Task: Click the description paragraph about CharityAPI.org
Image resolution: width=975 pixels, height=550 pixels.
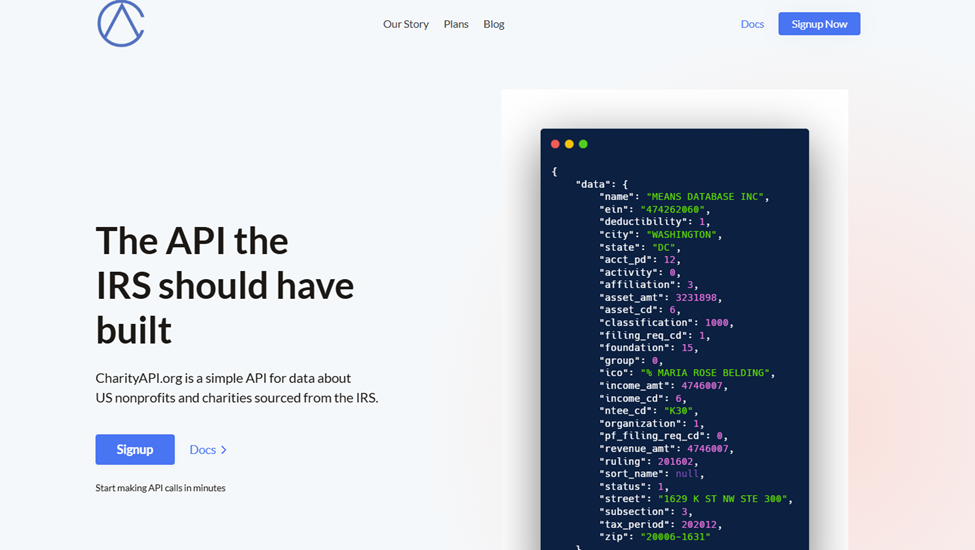Action: (237, 388)
